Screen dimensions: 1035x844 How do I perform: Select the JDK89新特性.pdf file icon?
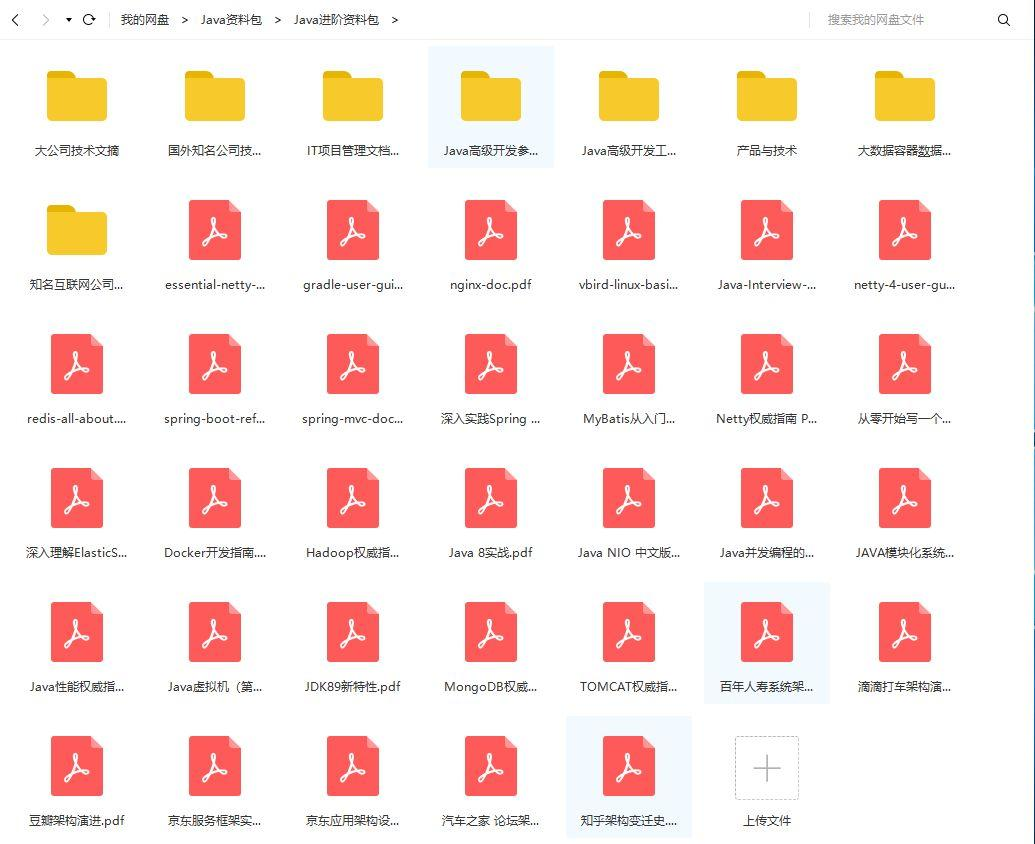point(352,632)
